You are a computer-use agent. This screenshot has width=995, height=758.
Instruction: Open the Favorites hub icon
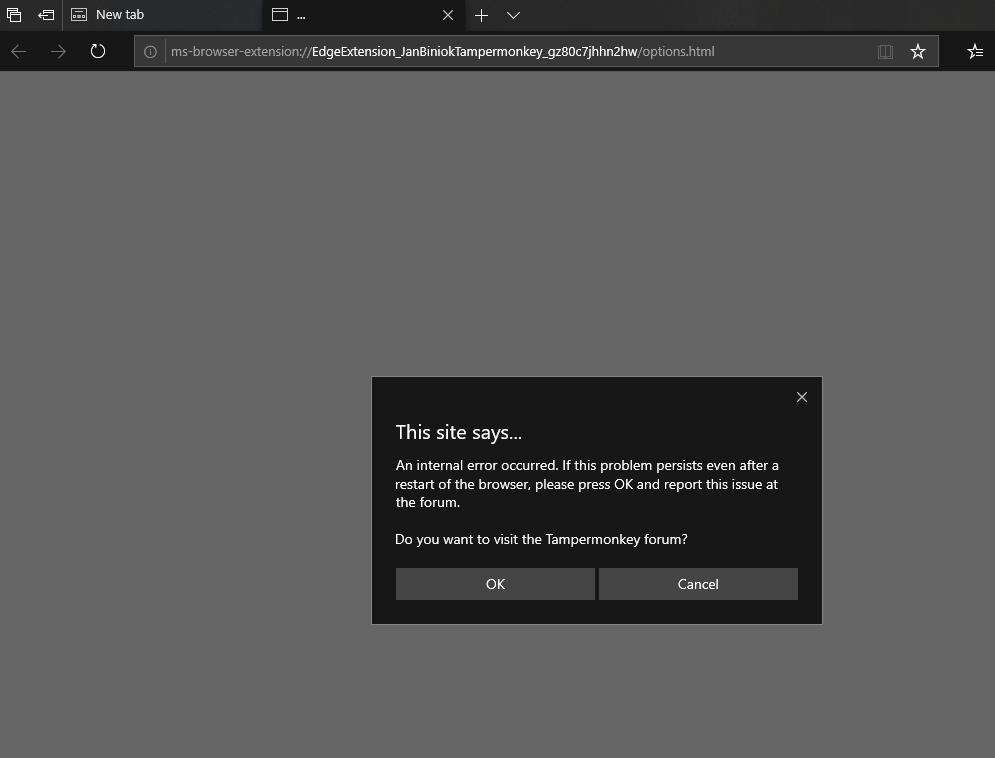[975, 51]
